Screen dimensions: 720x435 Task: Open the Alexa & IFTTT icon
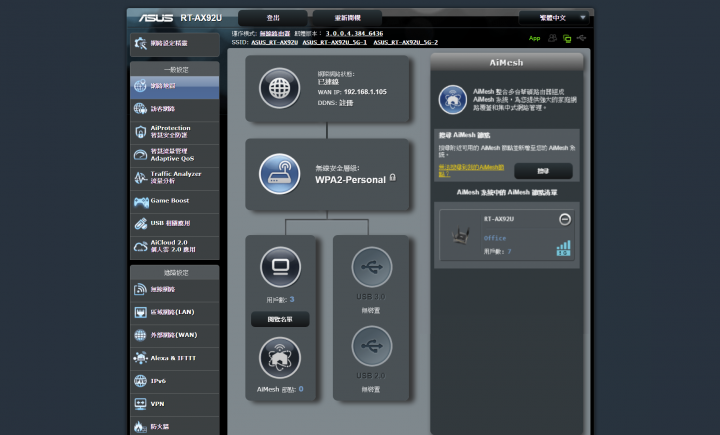[140, 358]
